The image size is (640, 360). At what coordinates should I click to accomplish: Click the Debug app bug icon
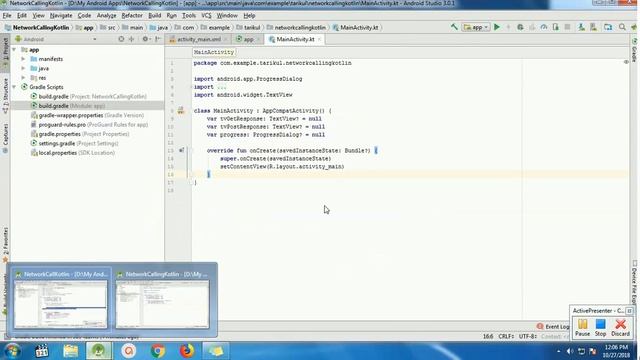520,27
